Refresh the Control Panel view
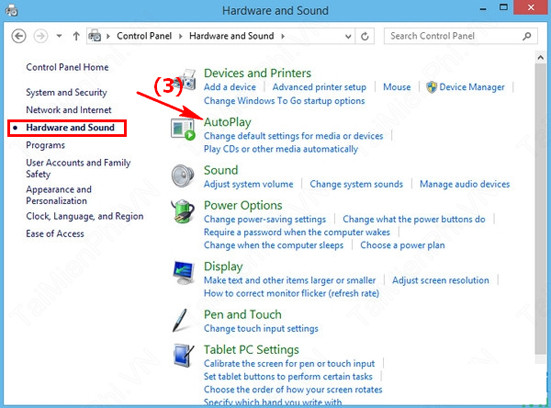The width and height of the screenshot is (551, 408). pyautogui.click(x=365, y=36)
